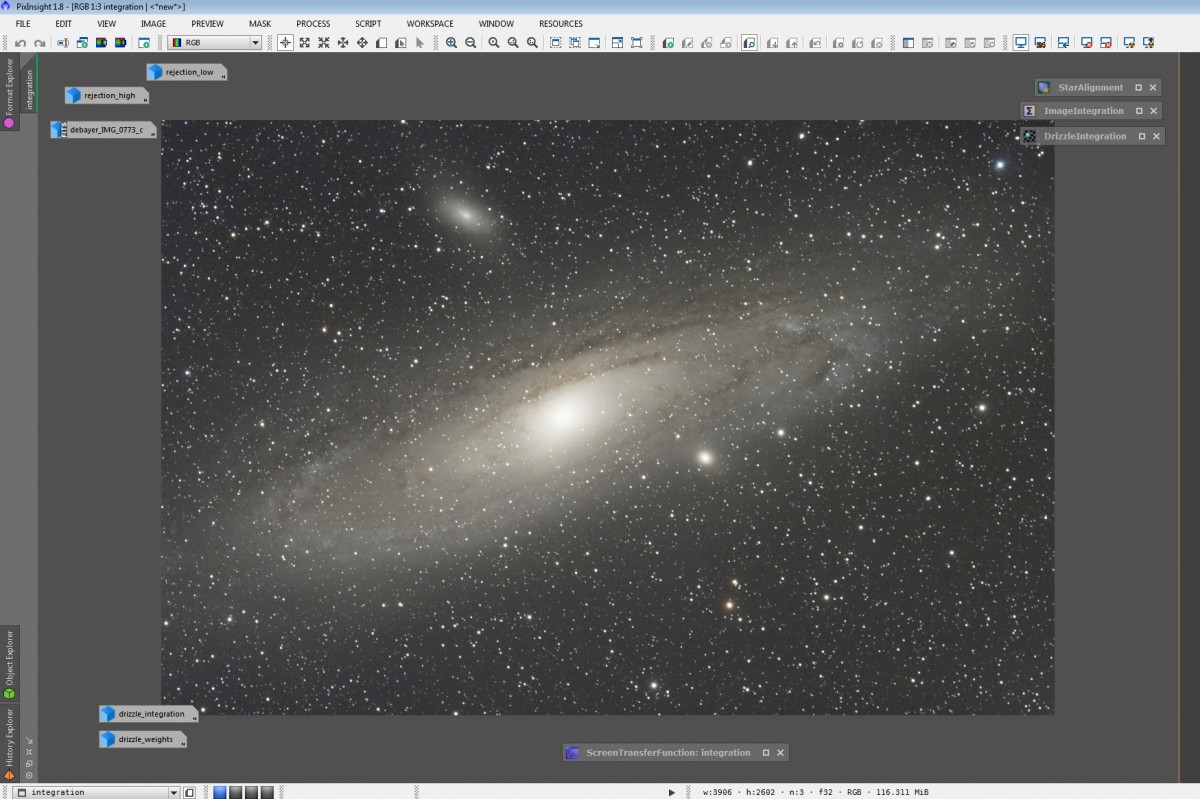
Task: Click the DrizzleIntegration process icon
Action: click(1029, 136)
